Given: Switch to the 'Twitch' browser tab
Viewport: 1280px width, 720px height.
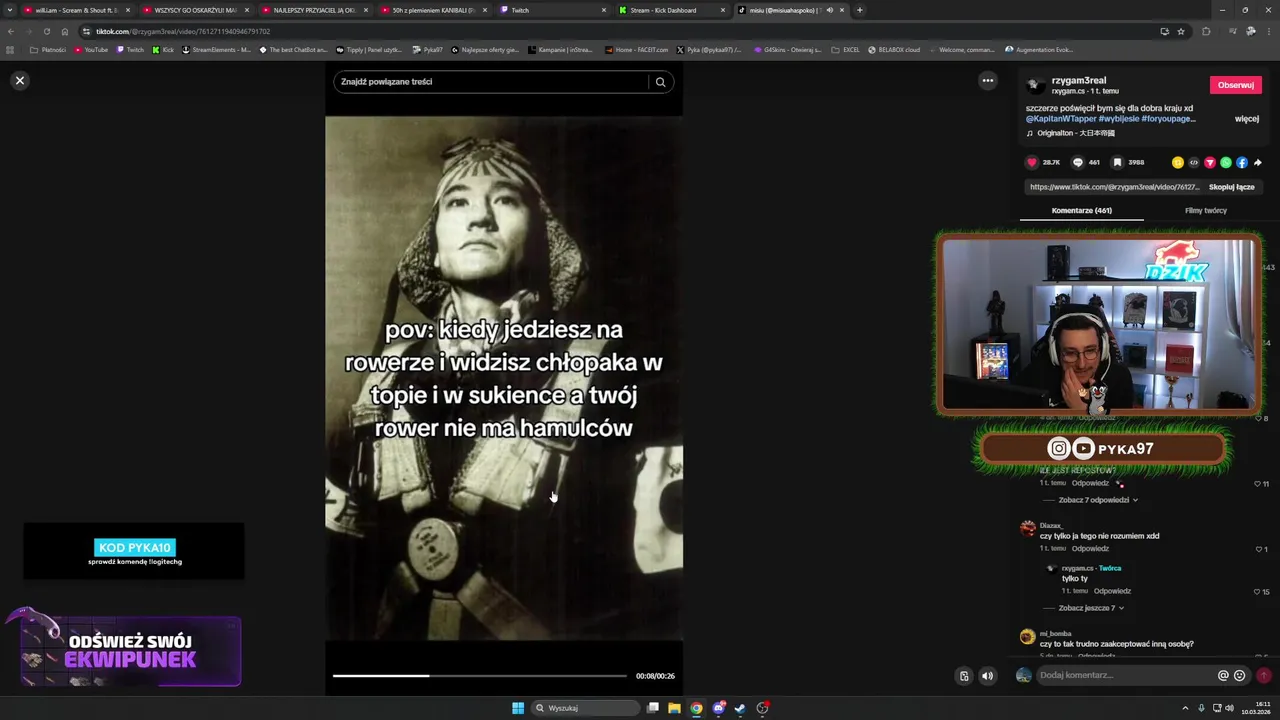Looking at the screenshot, I should click(553, 10).
